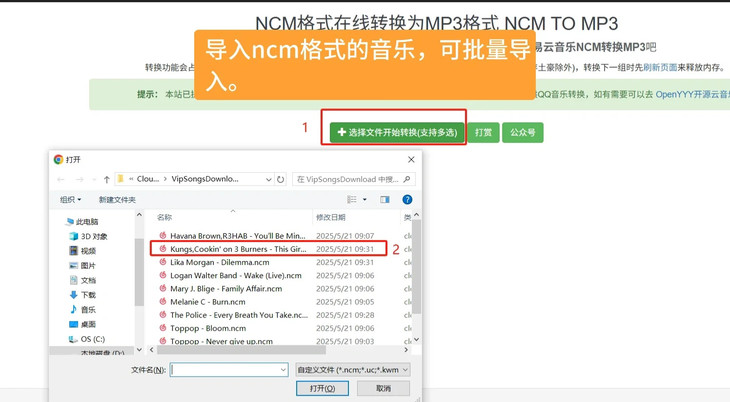Click the Chrome icon in dialog title
The width and height of the screenshot is (730, 402).
tap(58, 159)
